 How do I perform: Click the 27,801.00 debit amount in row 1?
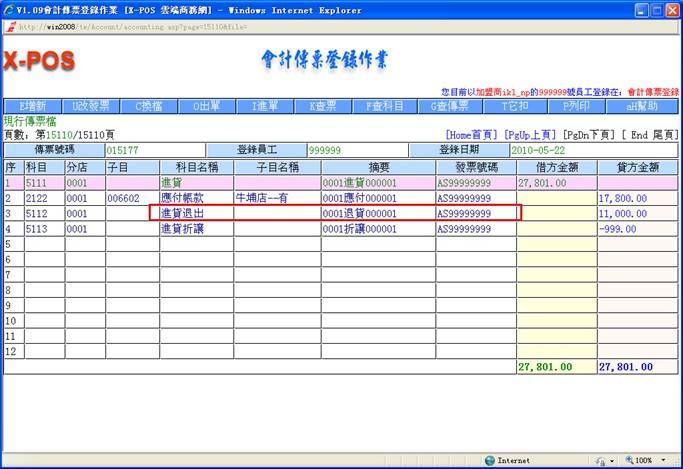556,183
